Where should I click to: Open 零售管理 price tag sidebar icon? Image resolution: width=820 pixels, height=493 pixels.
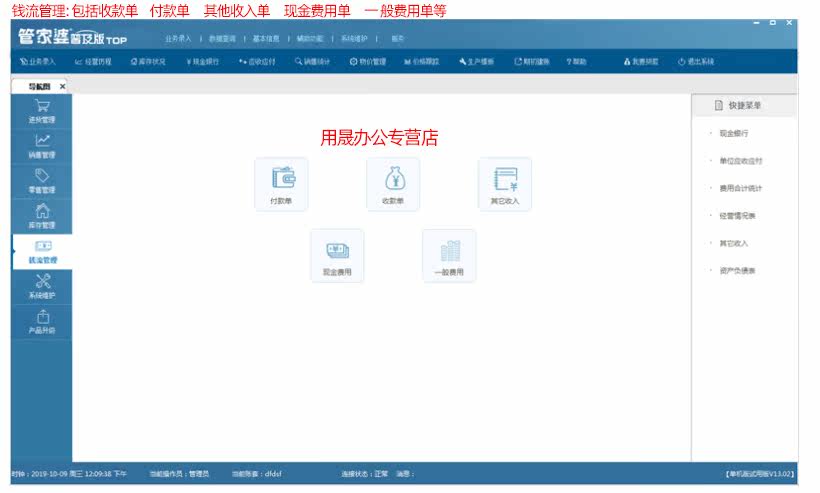pos(42,181)
